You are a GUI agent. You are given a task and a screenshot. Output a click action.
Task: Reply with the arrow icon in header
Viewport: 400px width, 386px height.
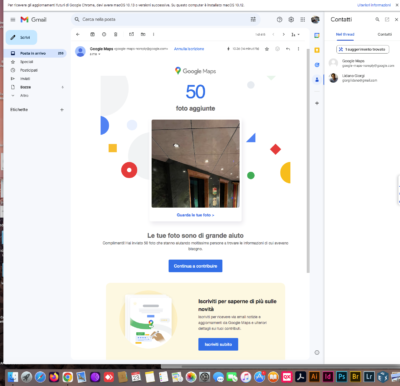point(288,49)
